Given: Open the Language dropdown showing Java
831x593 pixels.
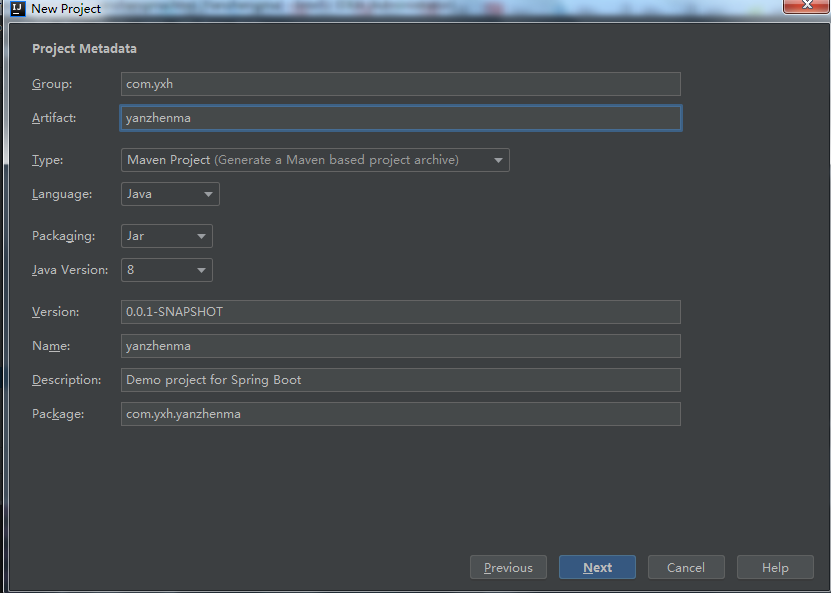Looking at the screenshot, I should tap(170, 194).
